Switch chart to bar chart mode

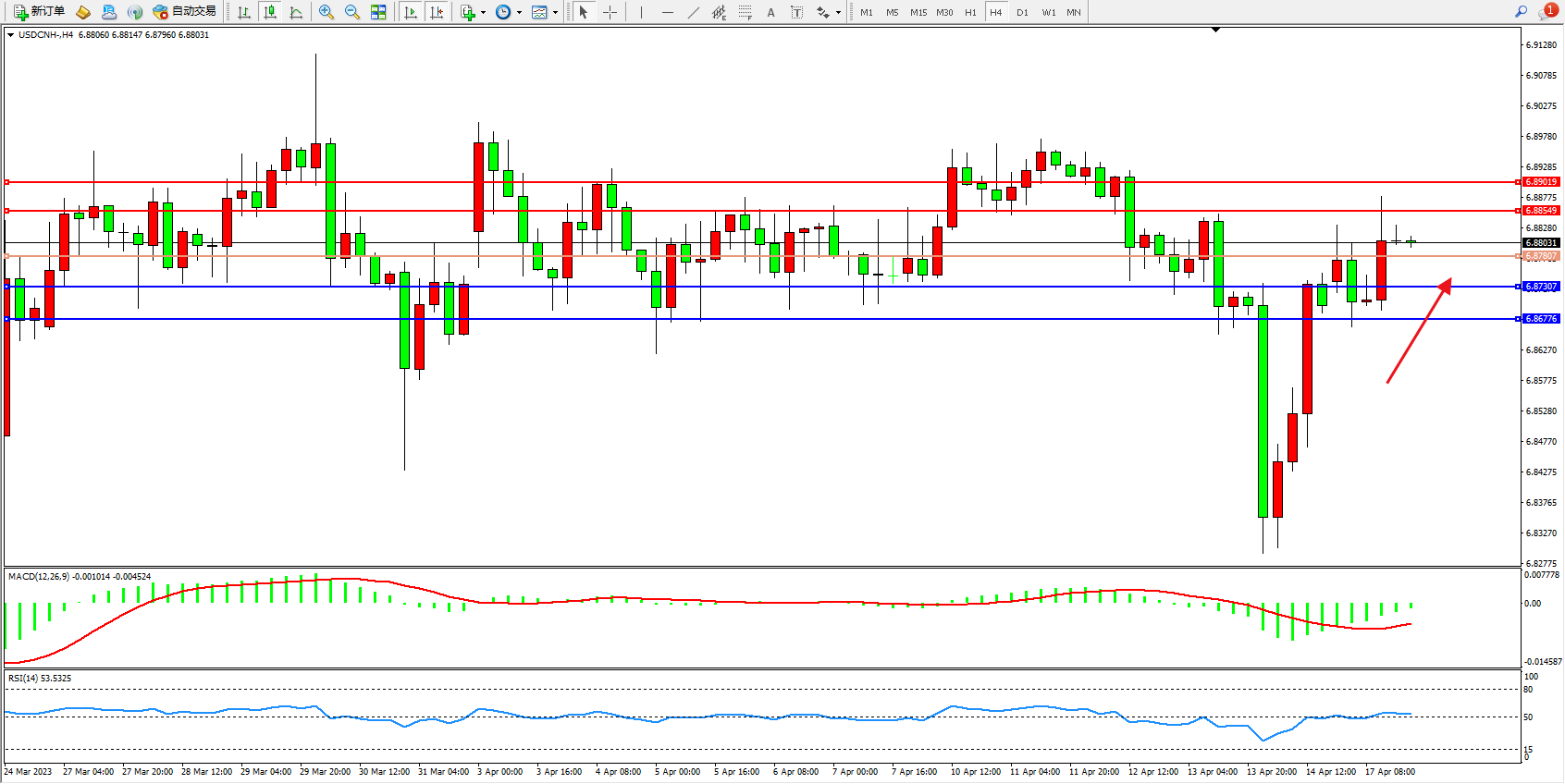(244, 12)
